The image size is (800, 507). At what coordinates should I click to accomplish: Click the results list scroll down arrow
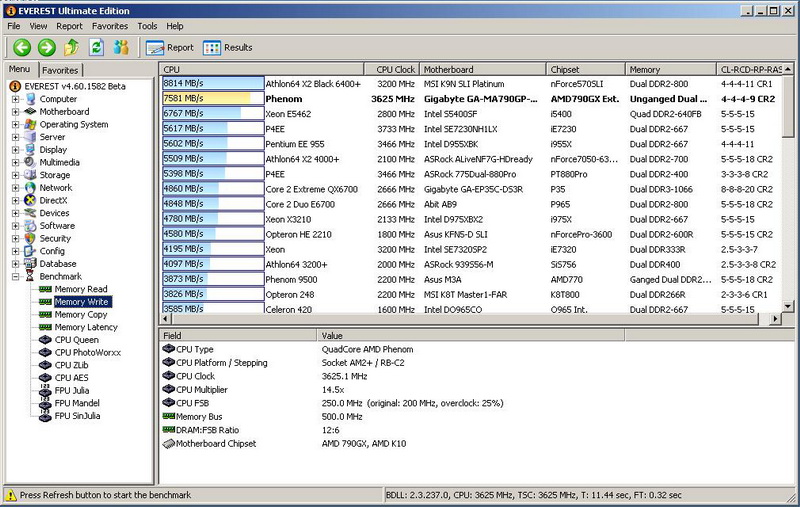[788, 306]
